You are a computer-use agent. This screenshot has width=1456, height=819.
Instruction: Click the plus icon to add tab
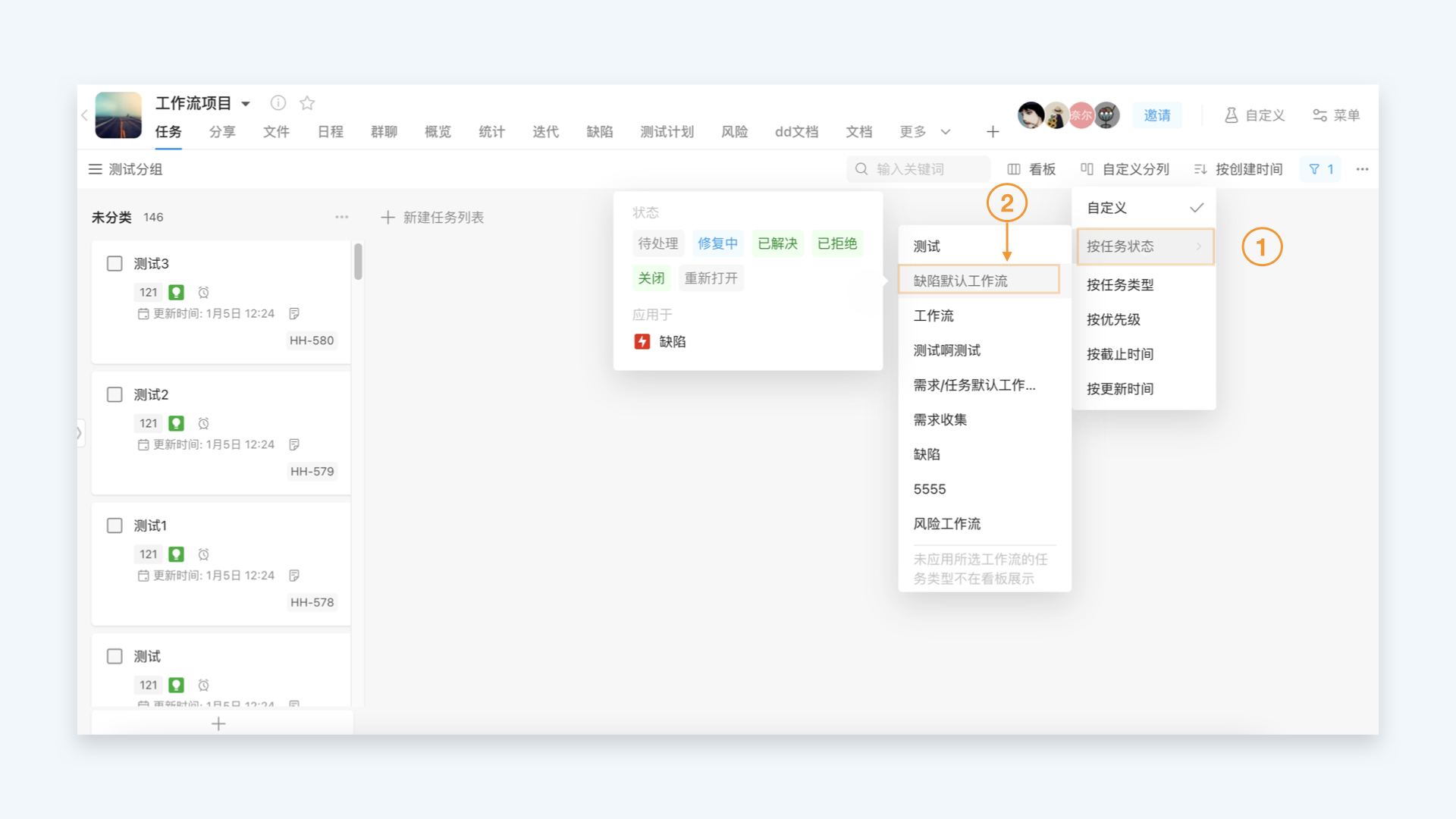[993, 132]
